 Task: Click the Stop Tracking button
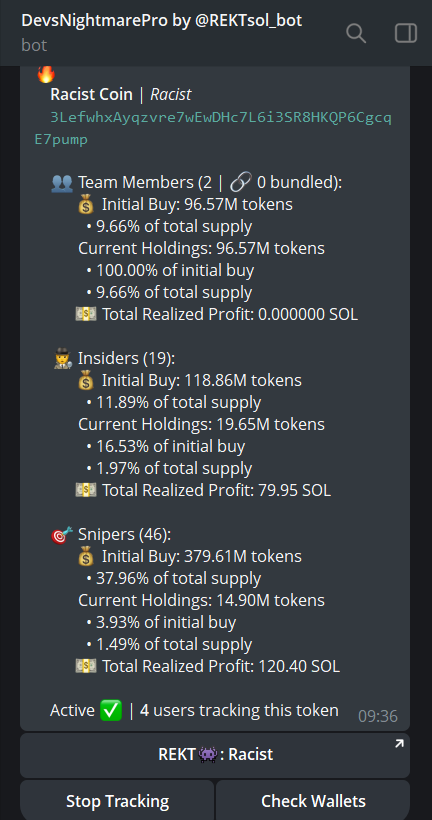coord(117,801)
